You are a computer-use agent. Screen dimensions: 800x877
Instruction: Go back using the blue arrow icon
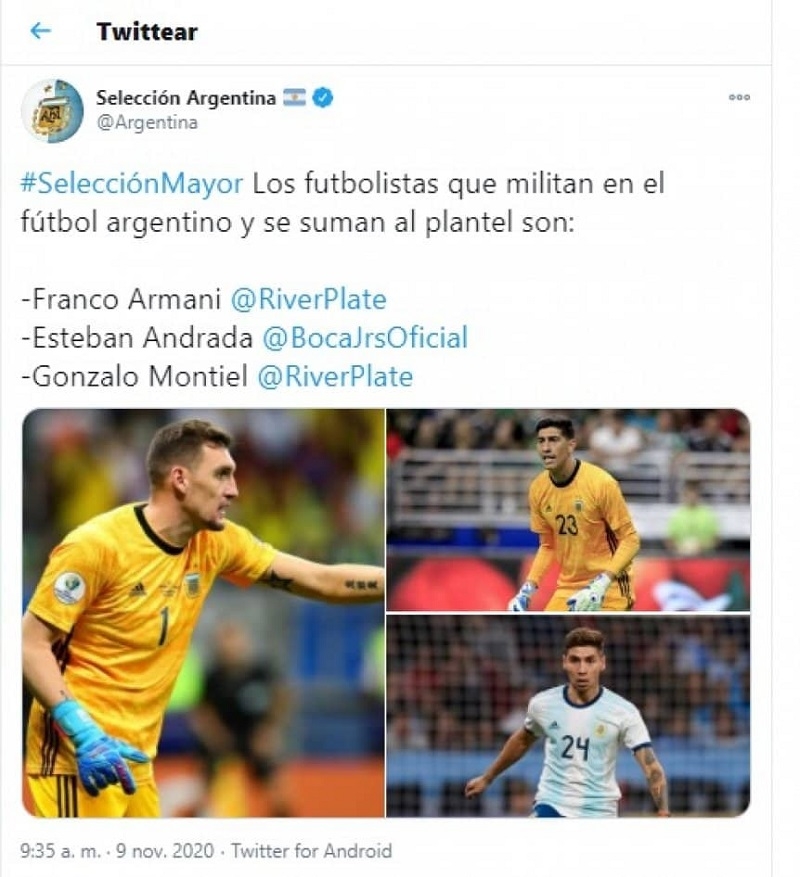pyautogui.click(x=40, y=31)
